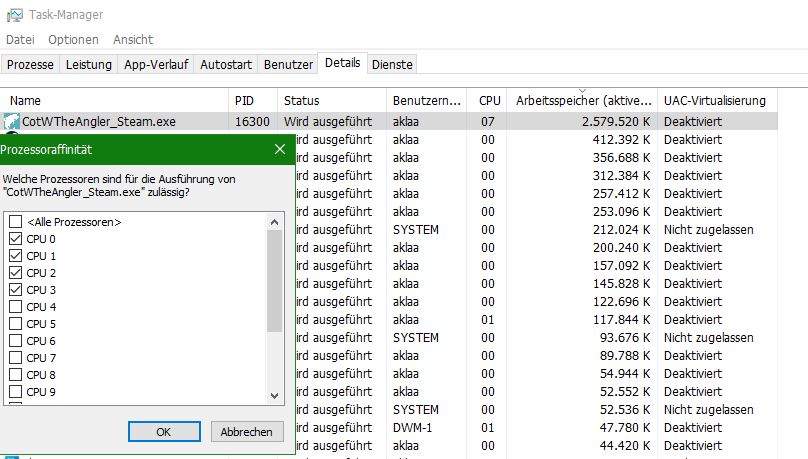
Task: Select the row with 89.788 K memory
Action: pos(536,356)
